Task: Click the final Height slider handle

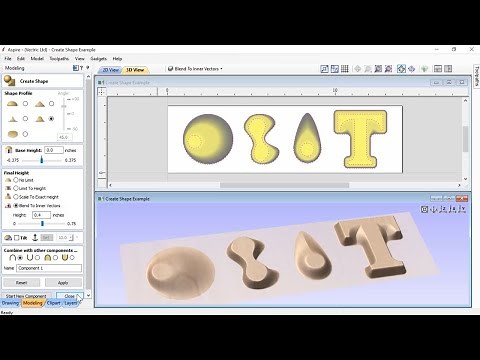Action: [x=42, y=223]
